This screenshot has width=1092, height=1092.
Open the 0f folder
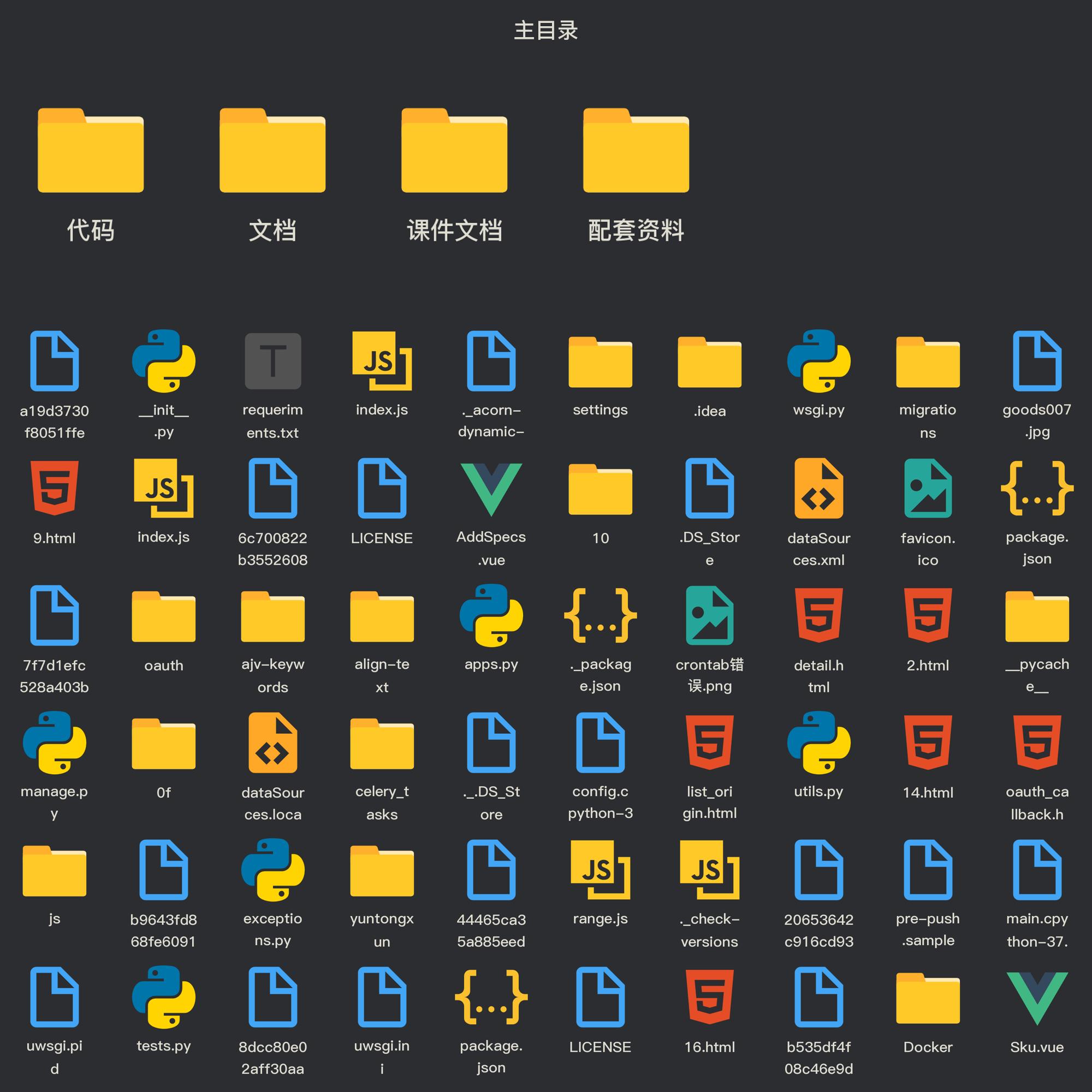pyautogui.click(x=164, y=743)
